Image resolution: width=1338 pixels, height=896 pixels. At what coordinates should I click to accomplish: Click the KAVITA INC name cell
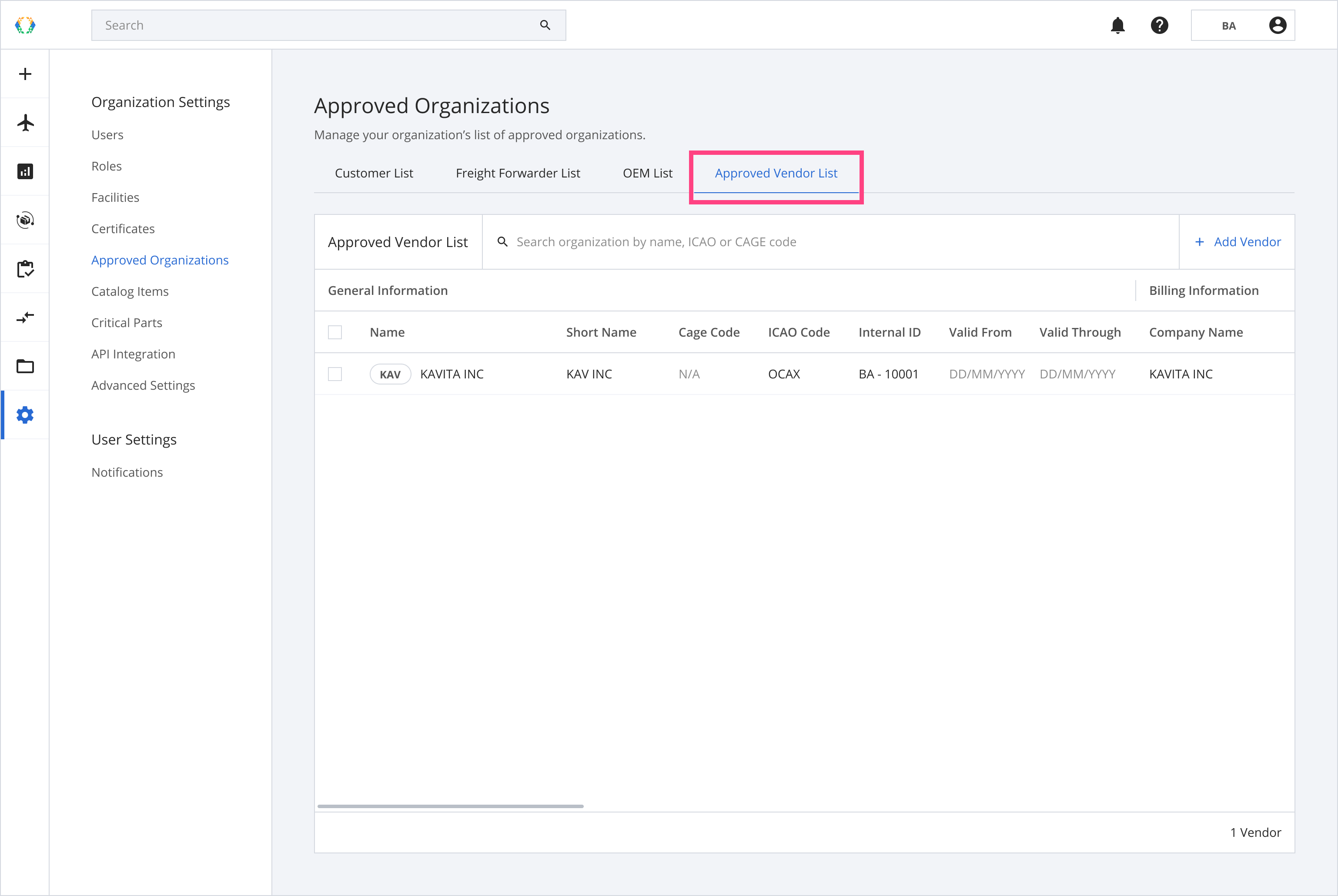tap(452, 374)
